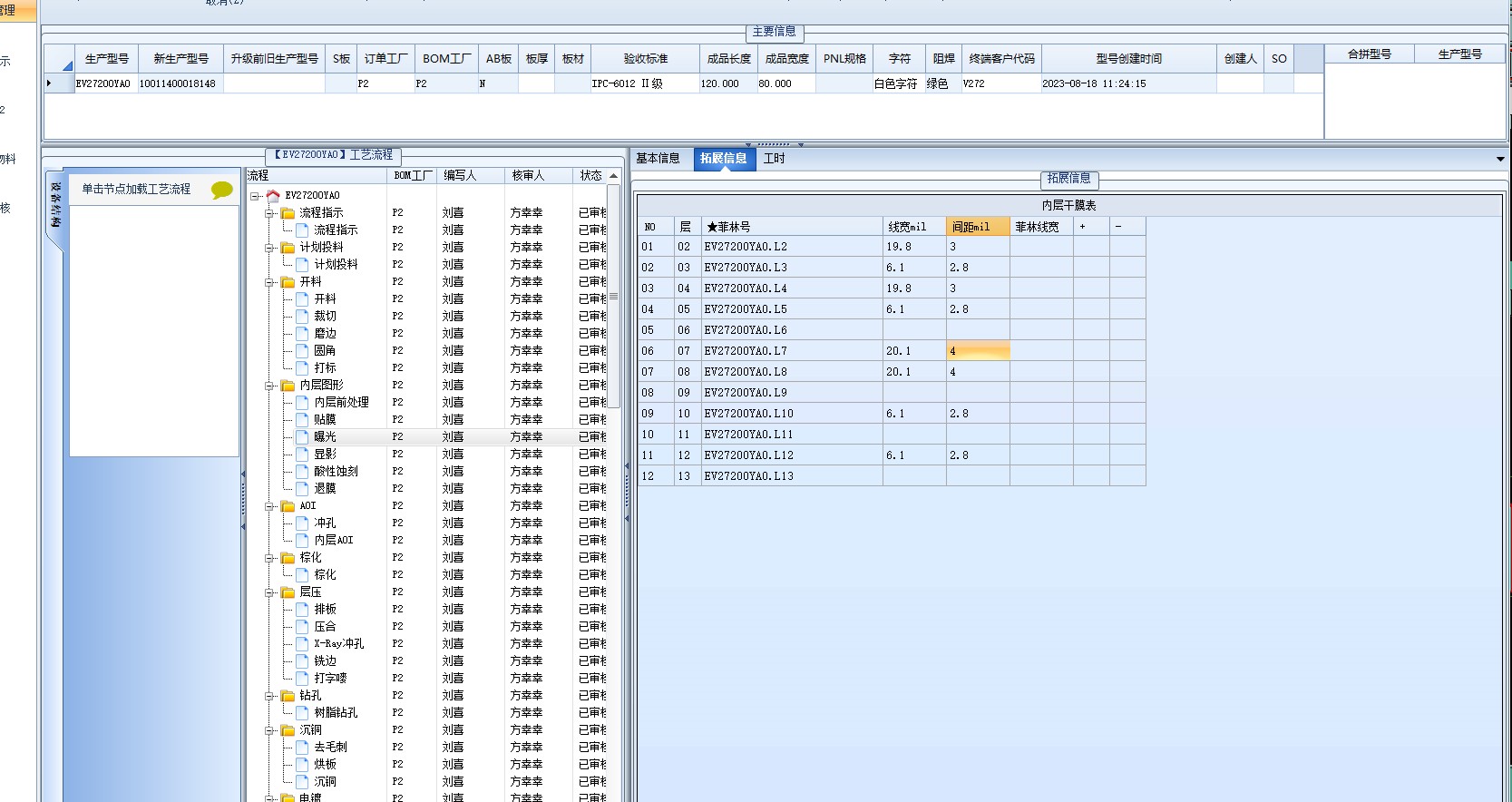Collapse the 开料 folder node
The image size is (1512, 802).
pos(269,281)
